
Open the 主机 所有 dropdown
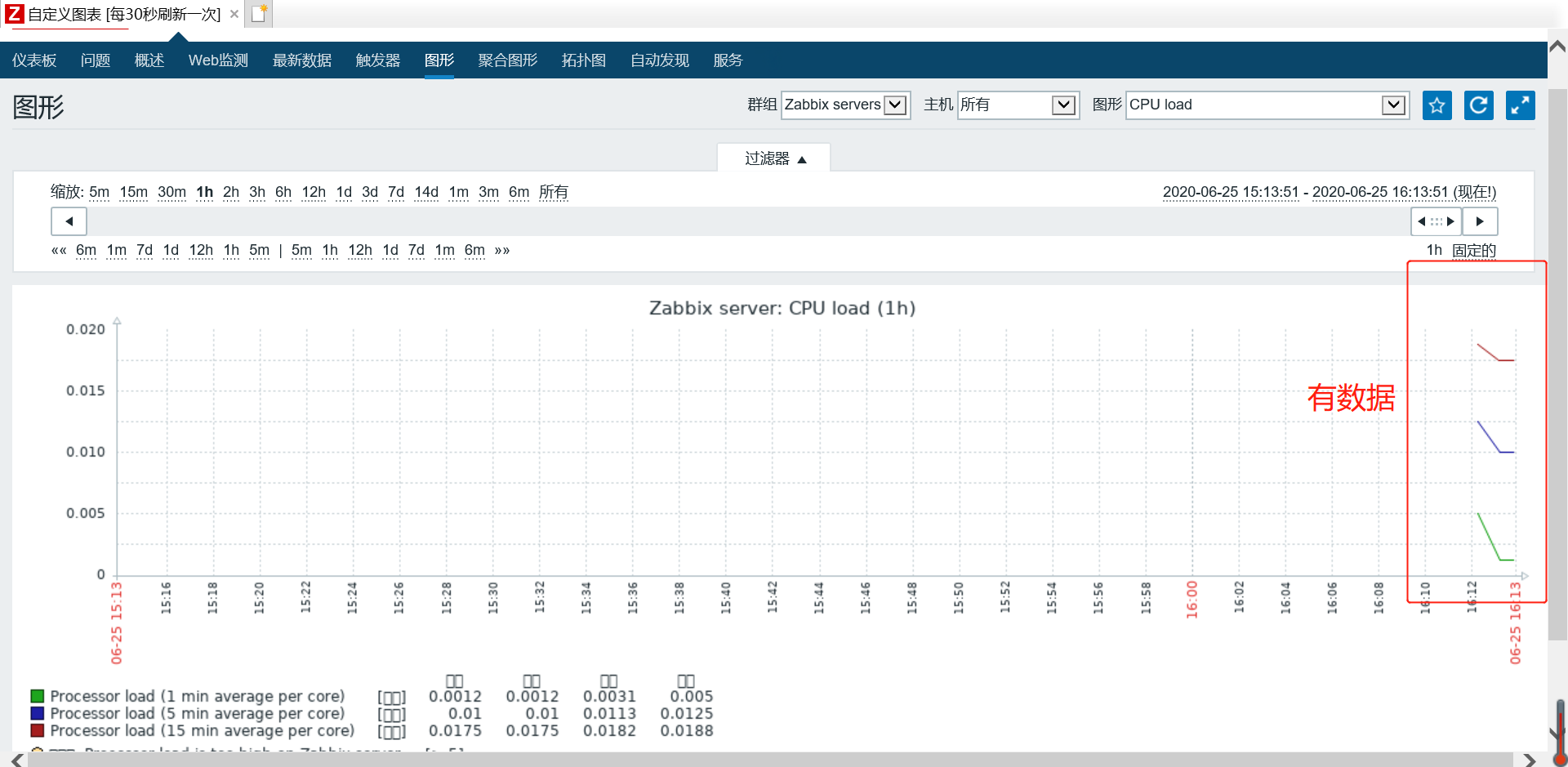pos(1018,105)
